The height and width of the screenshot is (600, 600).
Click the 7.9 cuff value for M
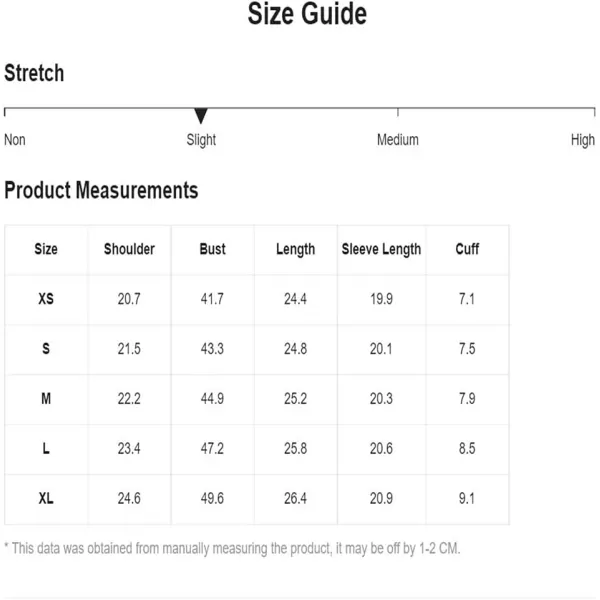point(467,399)
